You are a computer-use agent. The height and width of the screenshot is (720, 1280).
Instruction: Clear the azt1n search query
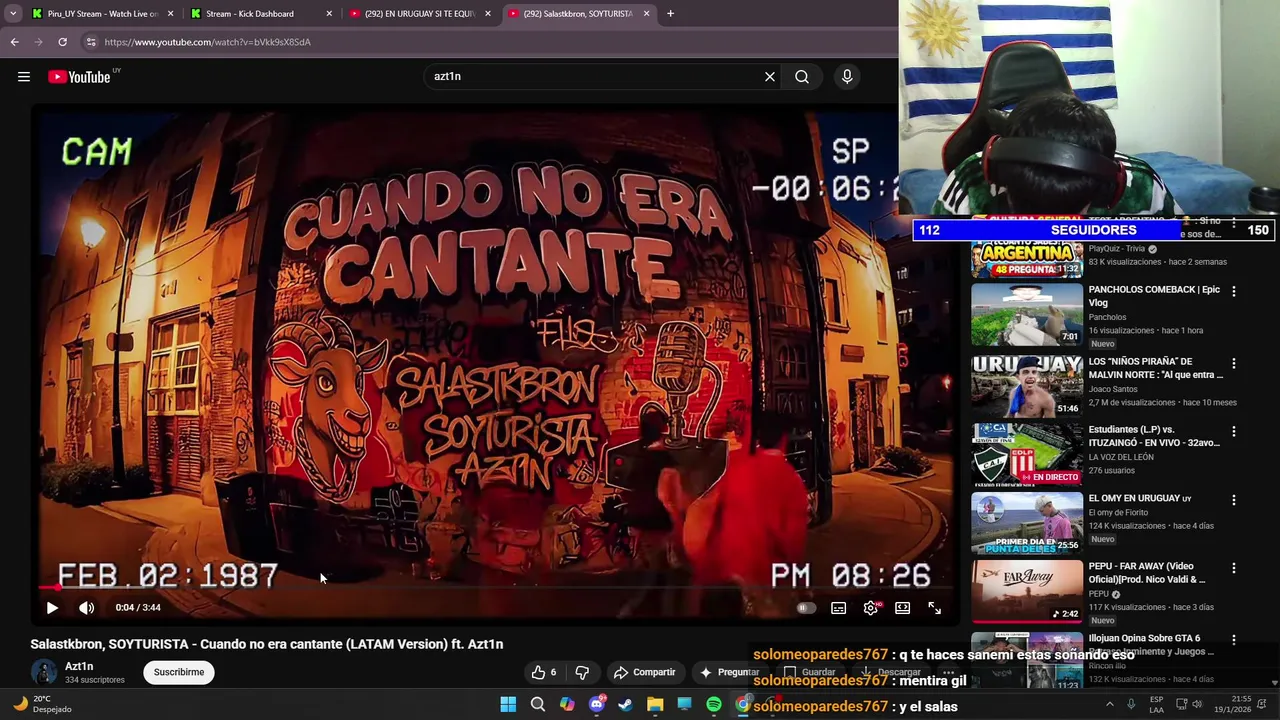[x=770, y=76]
